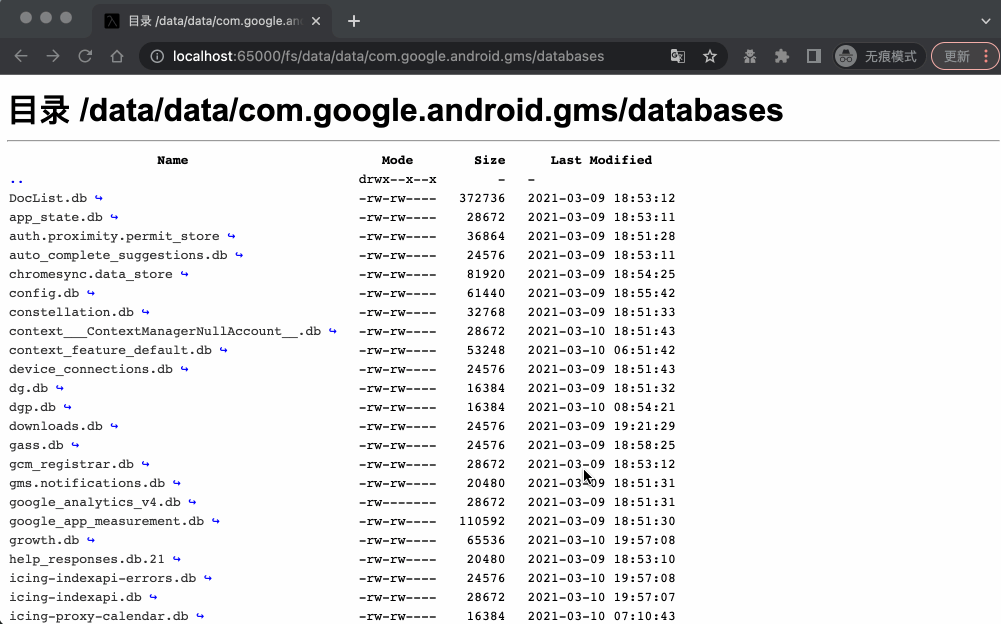1001x624 pixels.
Task: Click the Size column header
Action: point(490,160)
